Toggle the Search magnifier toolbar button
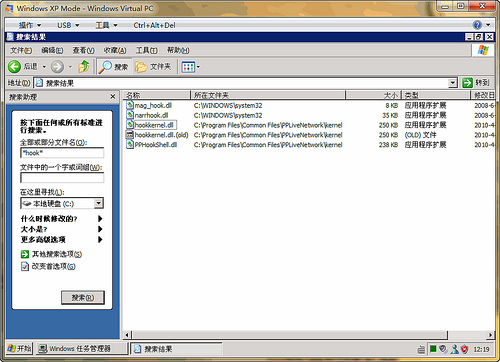 114,67
